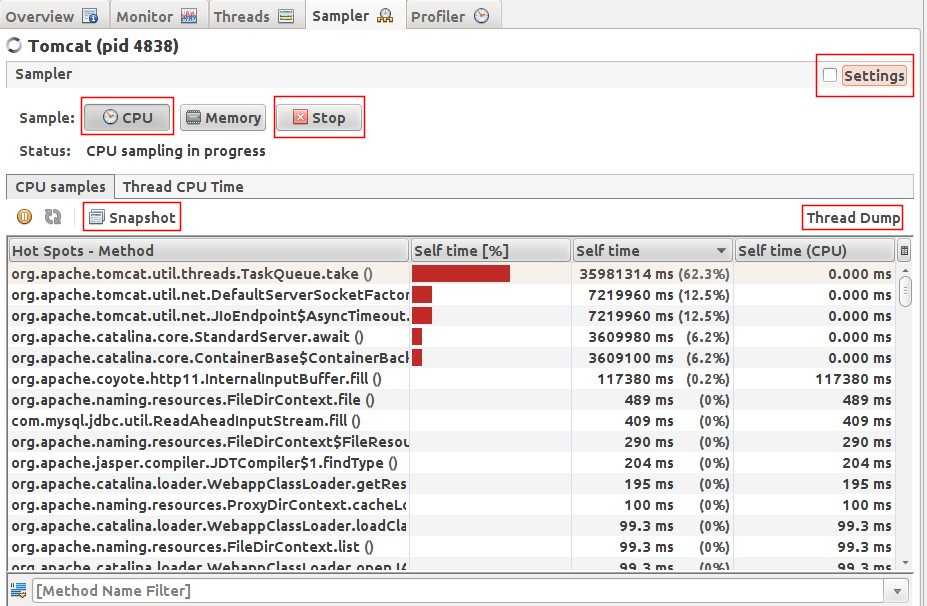The image size is (927, 606).
Task: Click into the Method Name Filter field
Action: pos(458,591)
